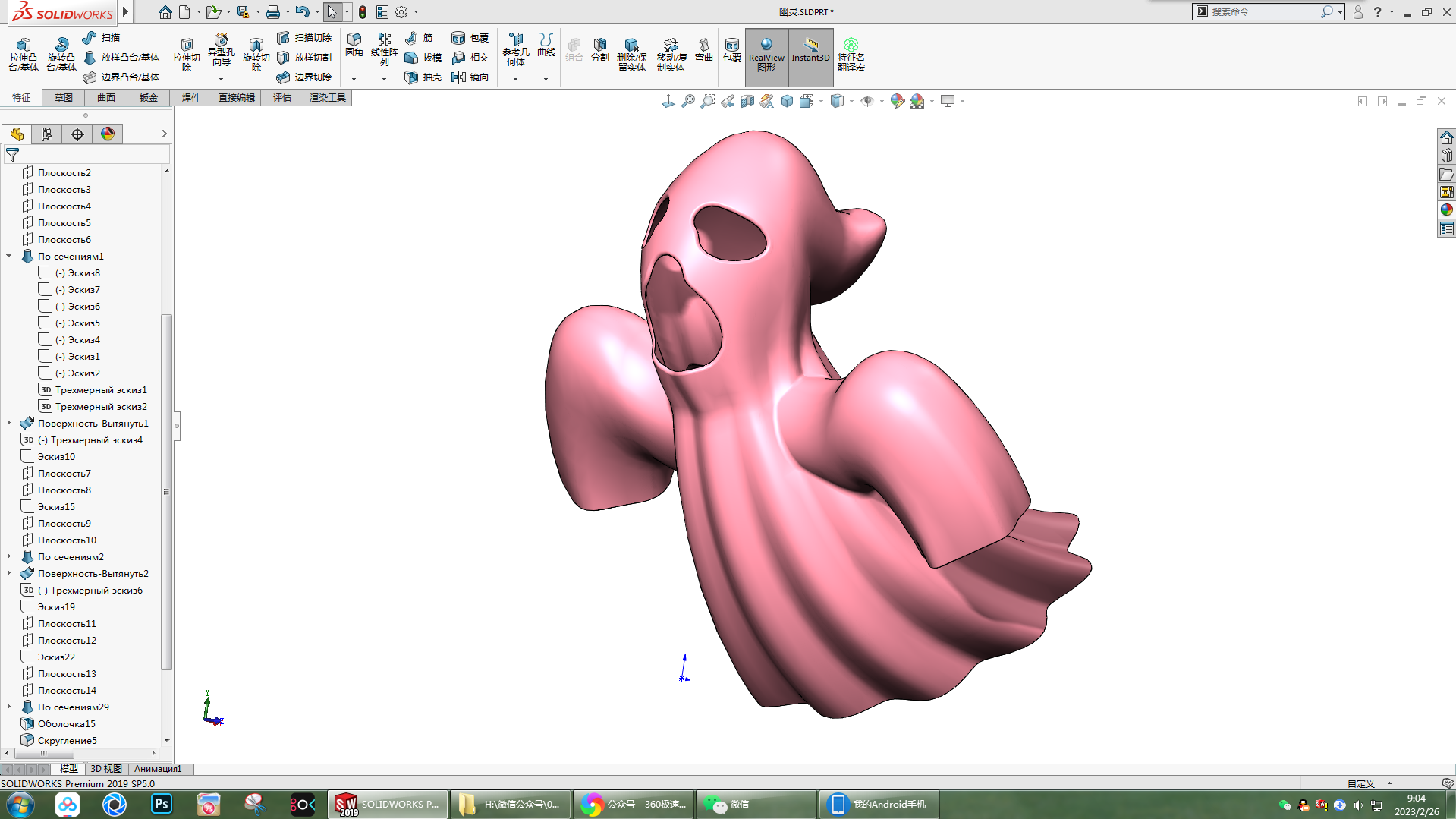Expand Поверхность-Вытянуть1 node

click(9, 423)
